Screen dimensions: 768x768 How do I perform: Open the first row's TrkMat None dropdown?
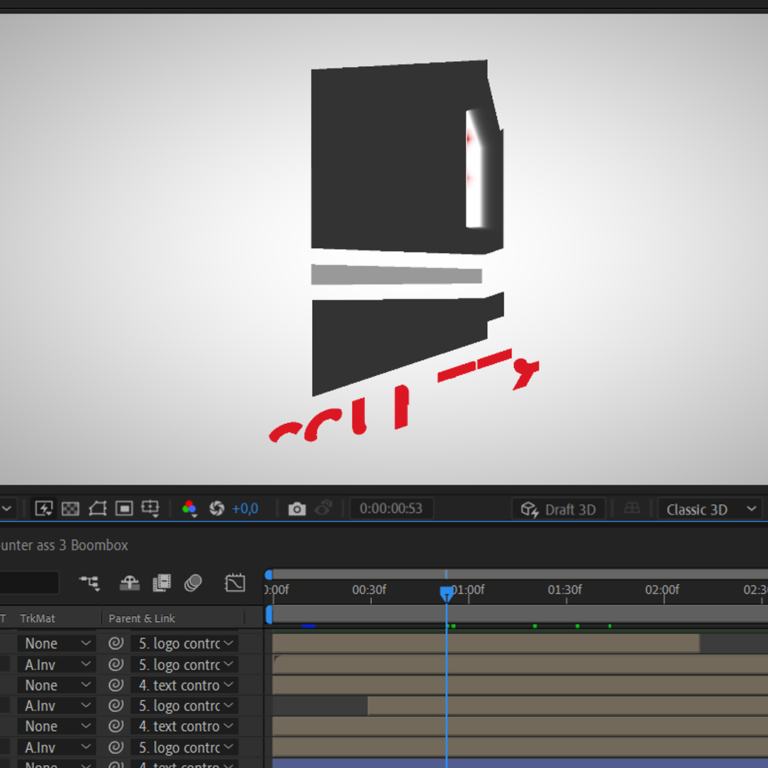point(57,644)
